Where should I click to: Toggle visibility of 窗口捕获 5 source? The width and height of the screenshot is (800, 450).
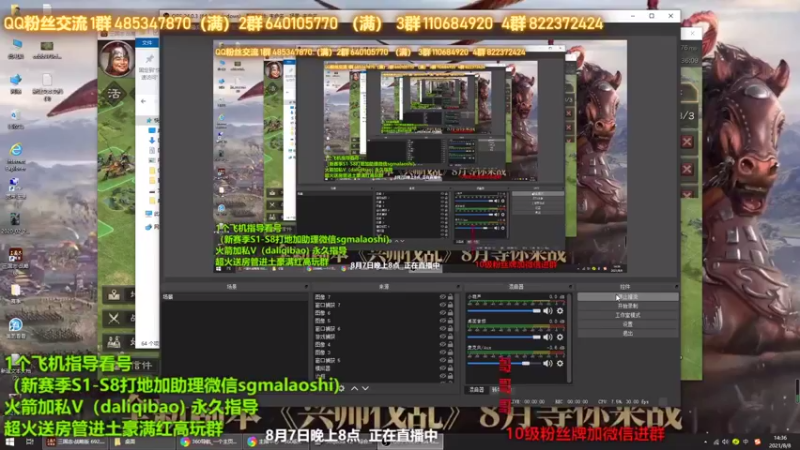click(x=442, y=360)
